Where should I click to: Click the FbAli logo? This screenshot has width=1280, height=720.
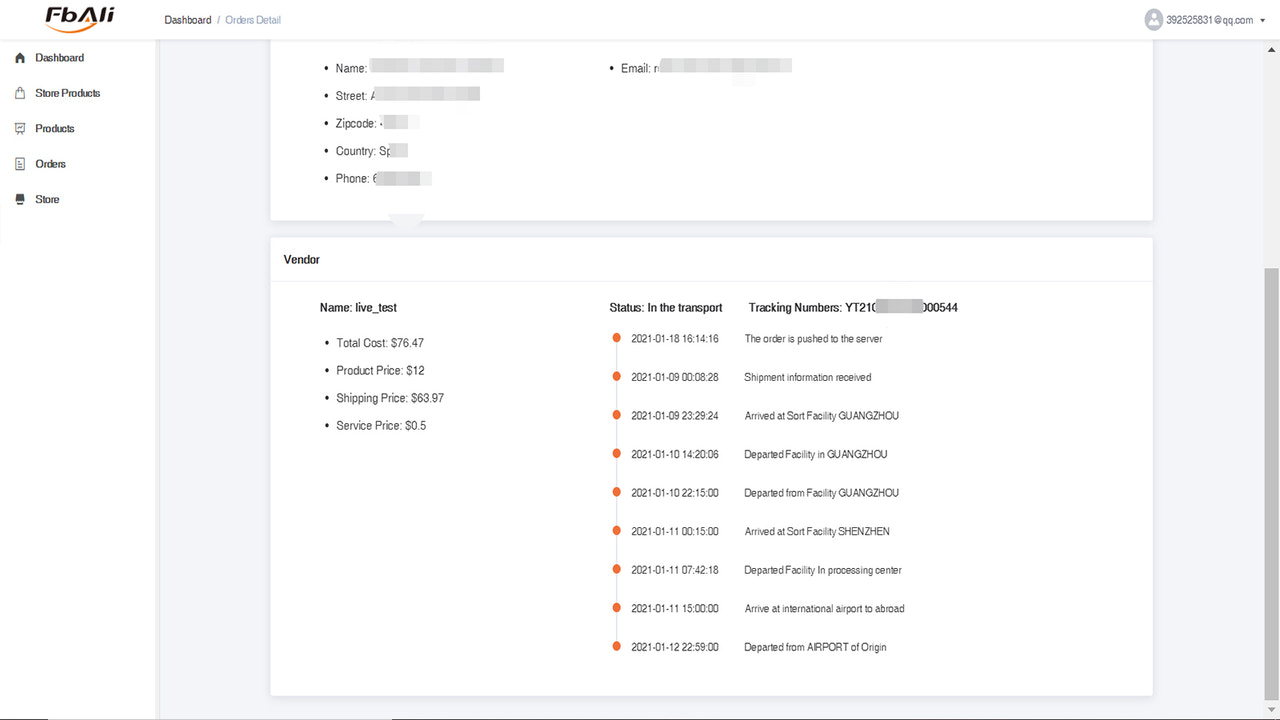(x=78, y=19)
